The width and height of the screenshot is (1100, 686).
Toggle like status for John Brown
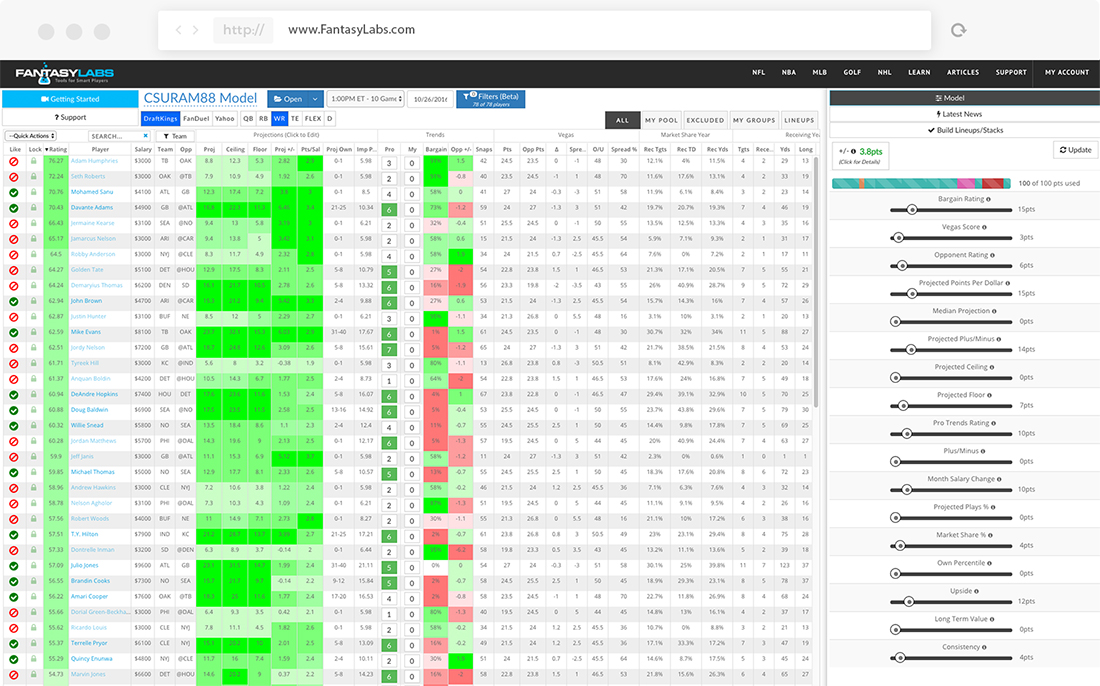click(x=13, y=301)
